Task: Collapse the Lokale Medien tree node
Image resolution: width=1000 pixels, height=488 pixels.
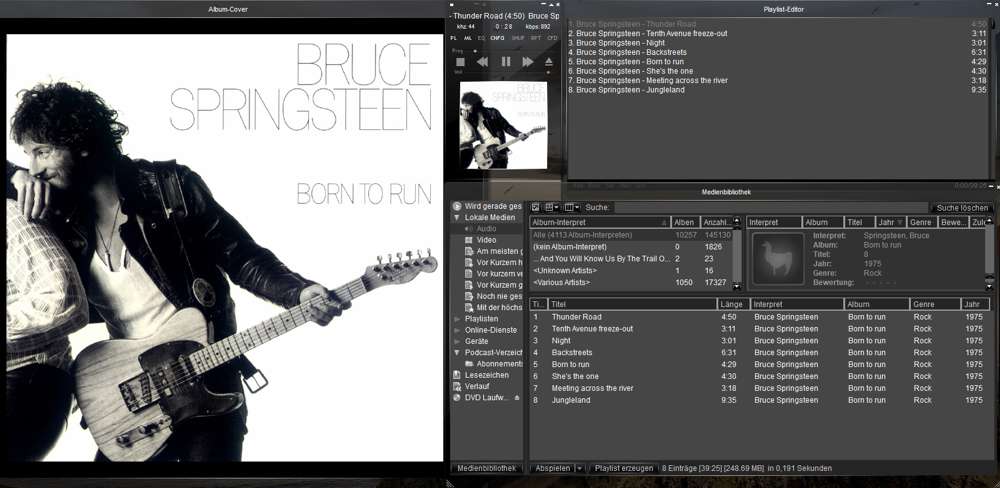Action: point(457,217)
